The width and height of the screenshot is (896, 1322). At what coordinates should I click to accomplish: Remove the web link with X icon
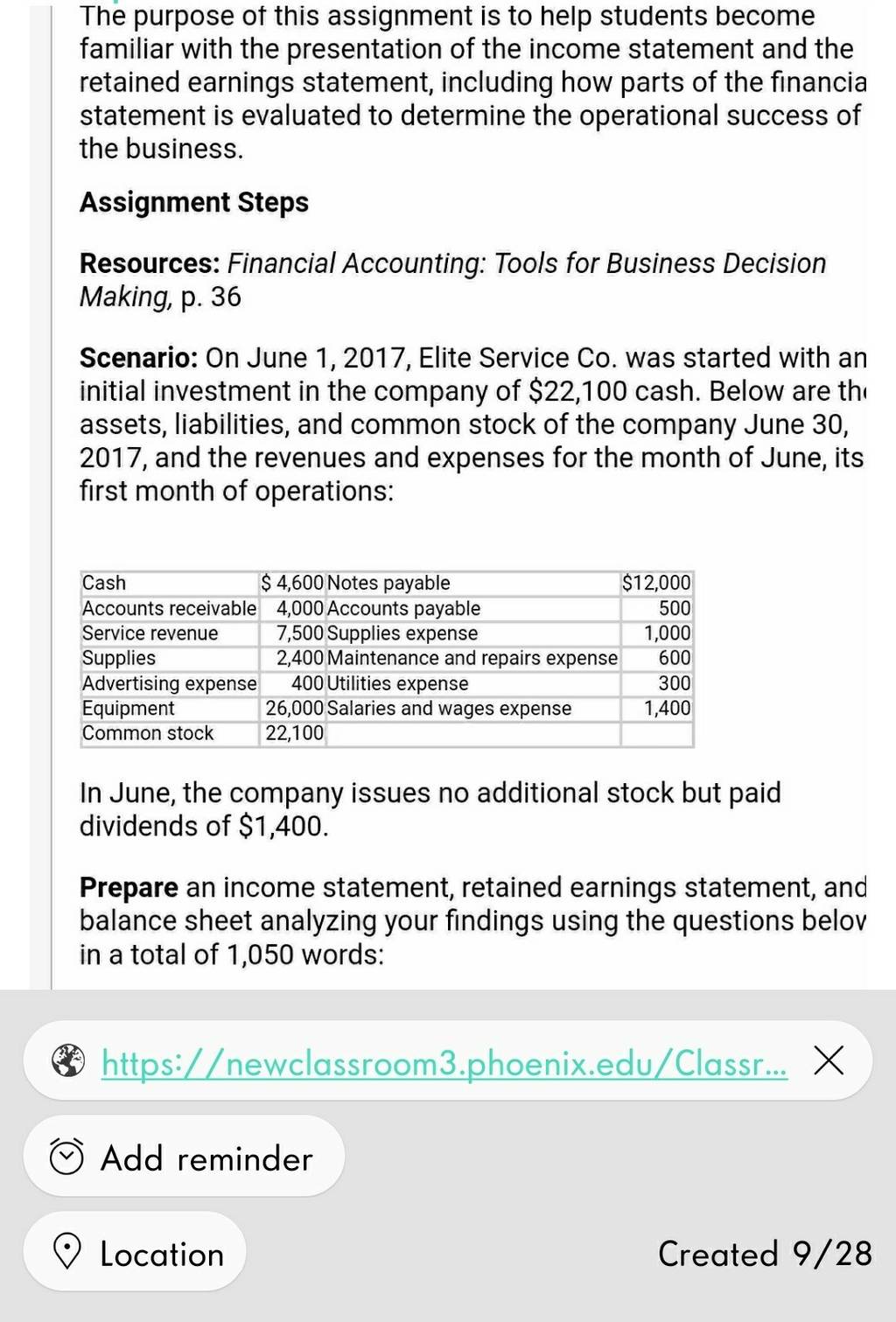829,1061
